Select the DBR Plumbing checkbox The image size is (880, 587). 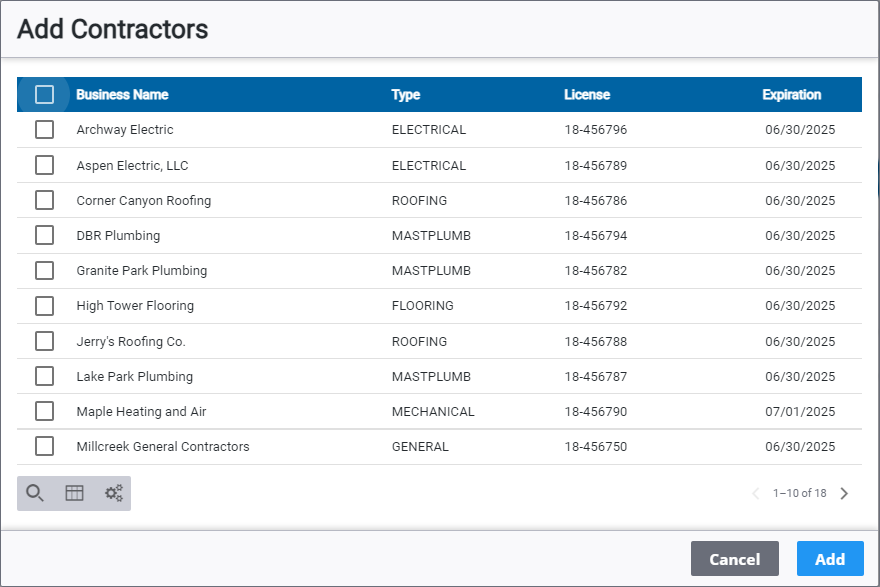pyautogui.click(x=44, y=236)
